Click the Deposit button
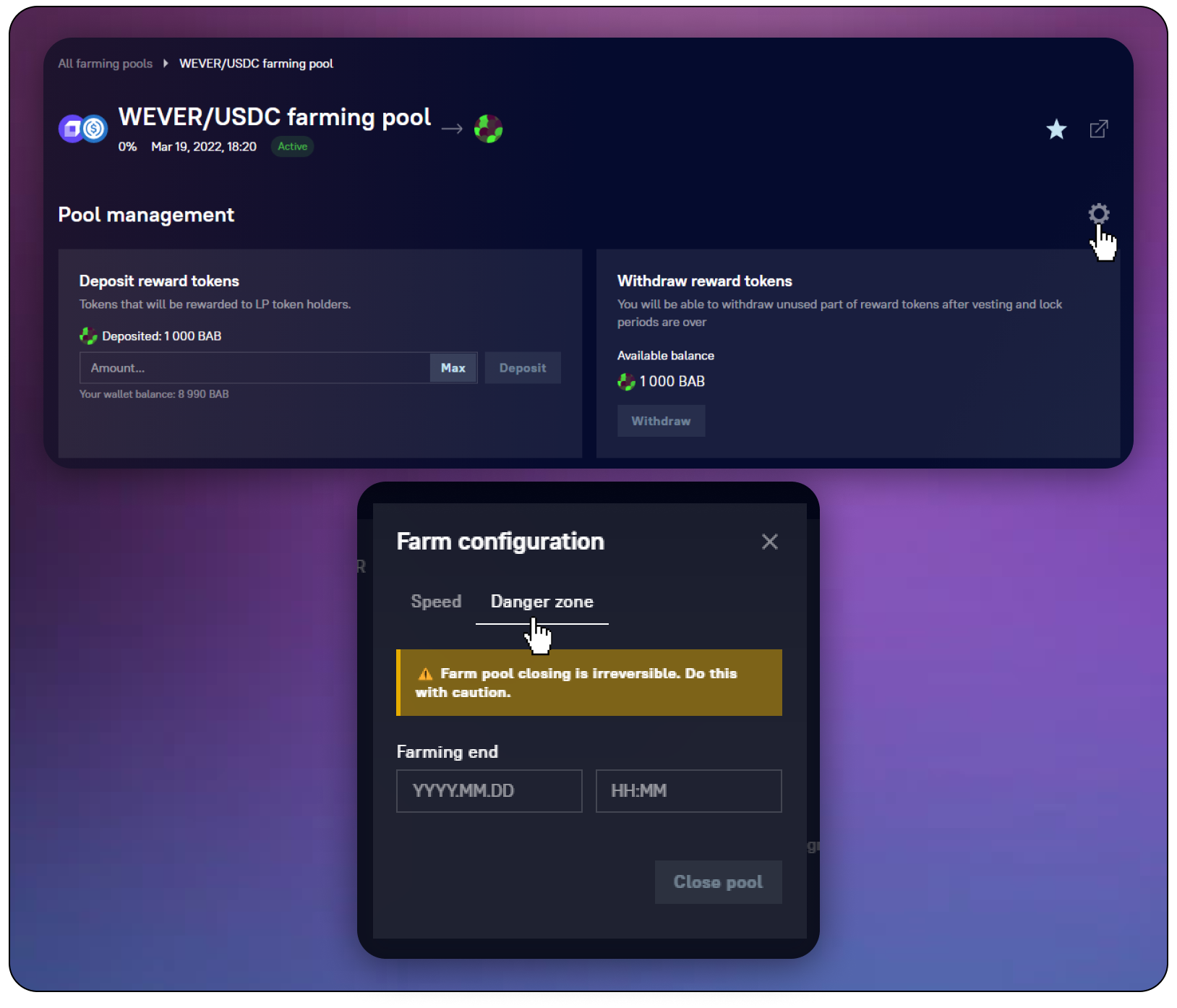The image size is (1177, 1008). (522, 368)
